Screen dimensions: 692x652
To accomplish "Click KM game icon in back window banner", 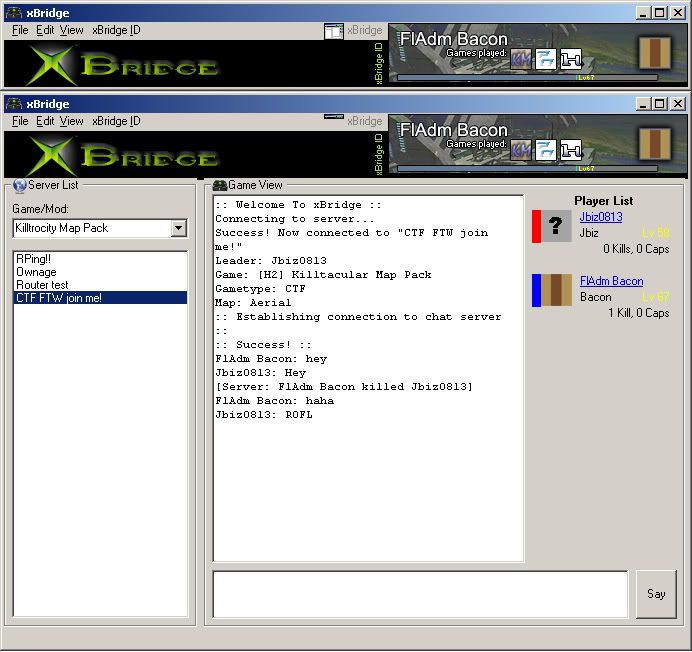I will tap(521, 60).
